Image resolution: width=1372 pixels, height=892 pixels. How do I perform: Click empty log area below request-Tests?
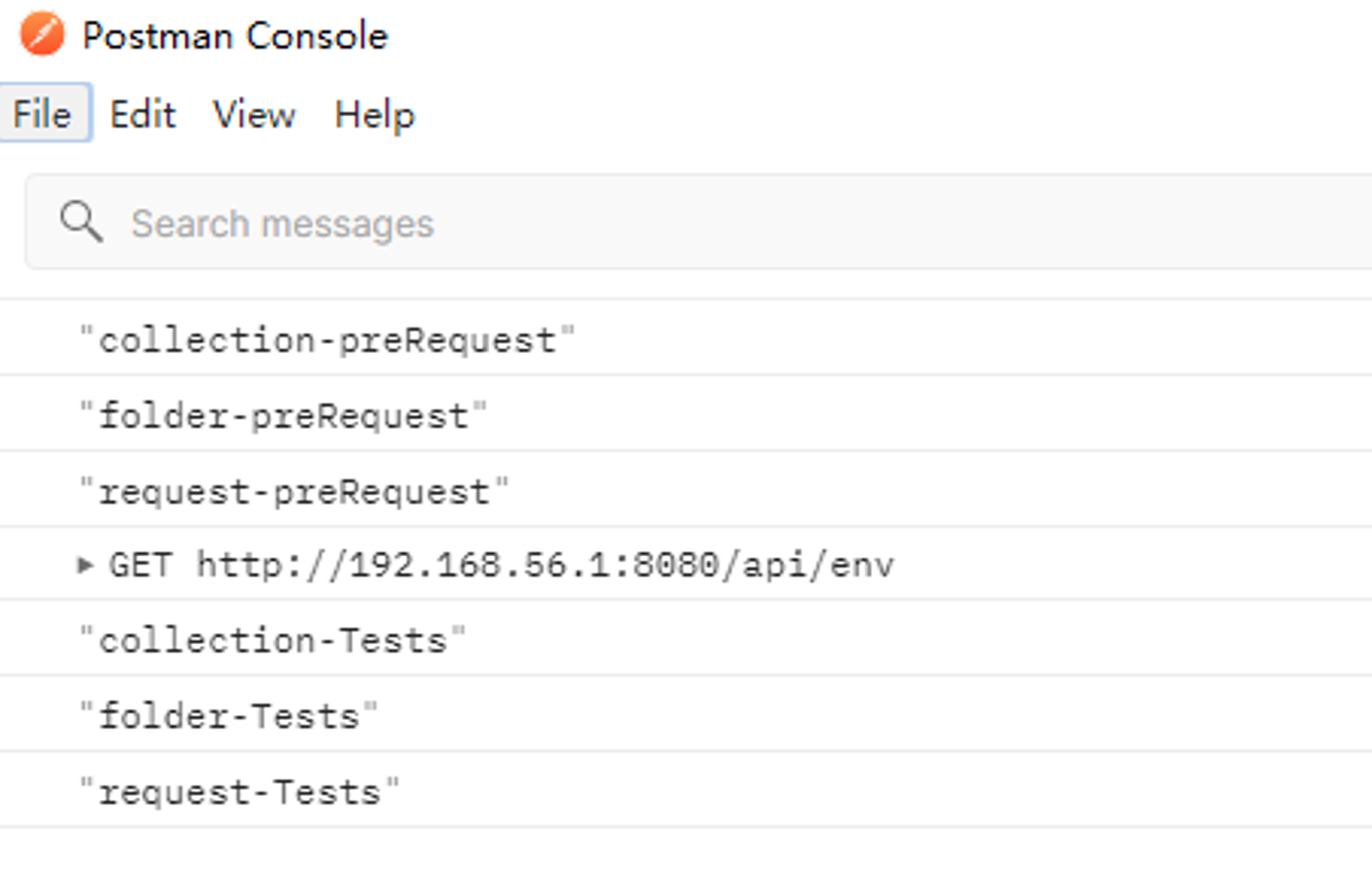pyautogui.click(x=686, y=860)
